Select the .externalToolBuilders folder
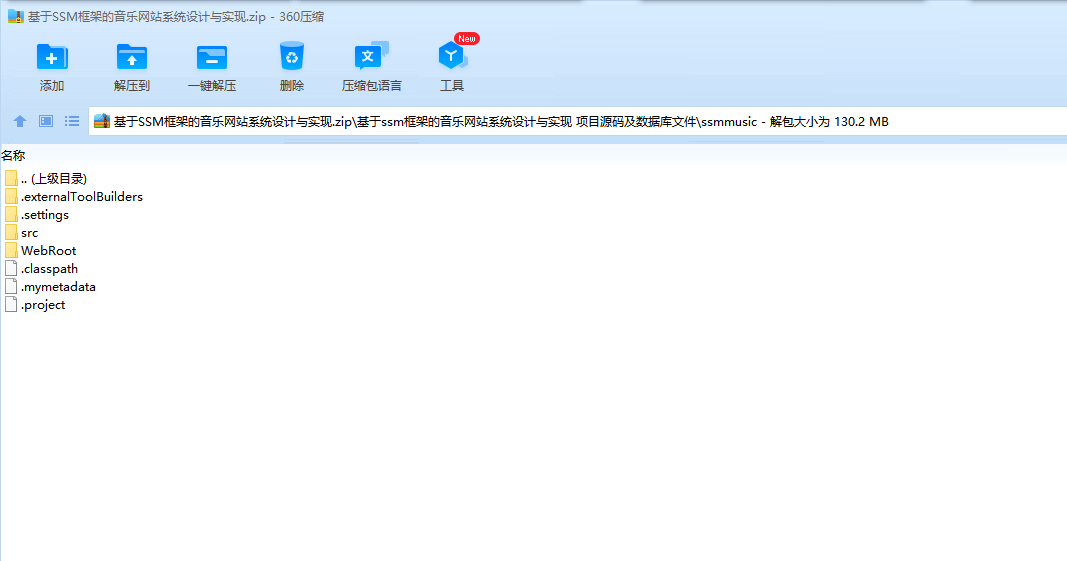Image resolution: width=1067 pixels, height=561 pixels. (x=82, y=197)
